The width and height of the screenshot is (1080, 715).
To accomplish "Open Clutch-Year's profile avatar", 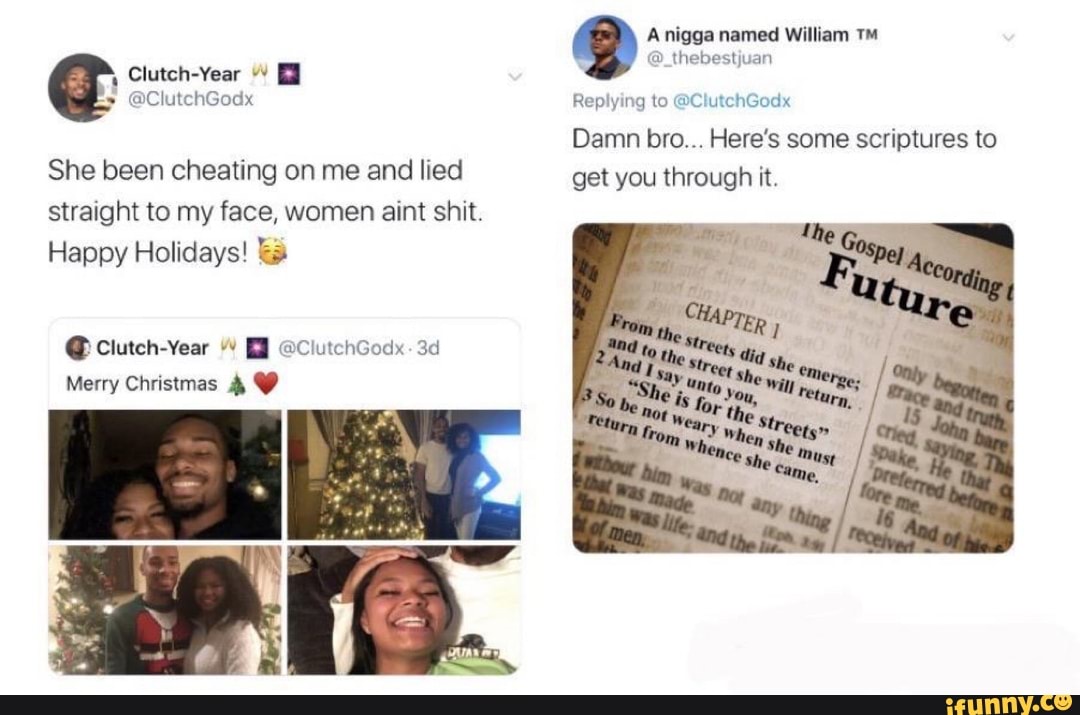I will click(82, 87).
